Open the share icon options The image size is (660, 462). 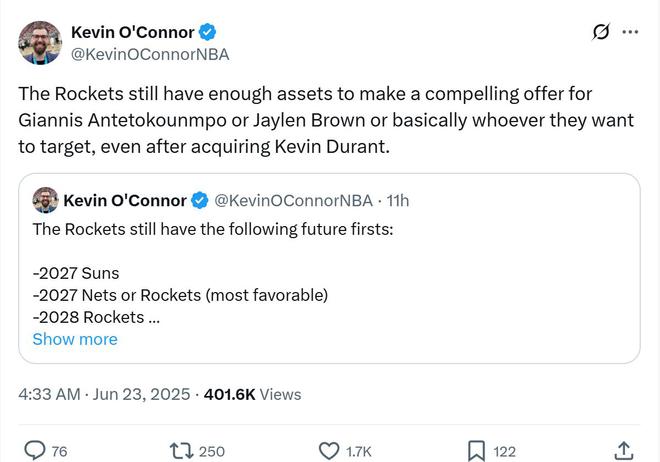pos(623,451)
